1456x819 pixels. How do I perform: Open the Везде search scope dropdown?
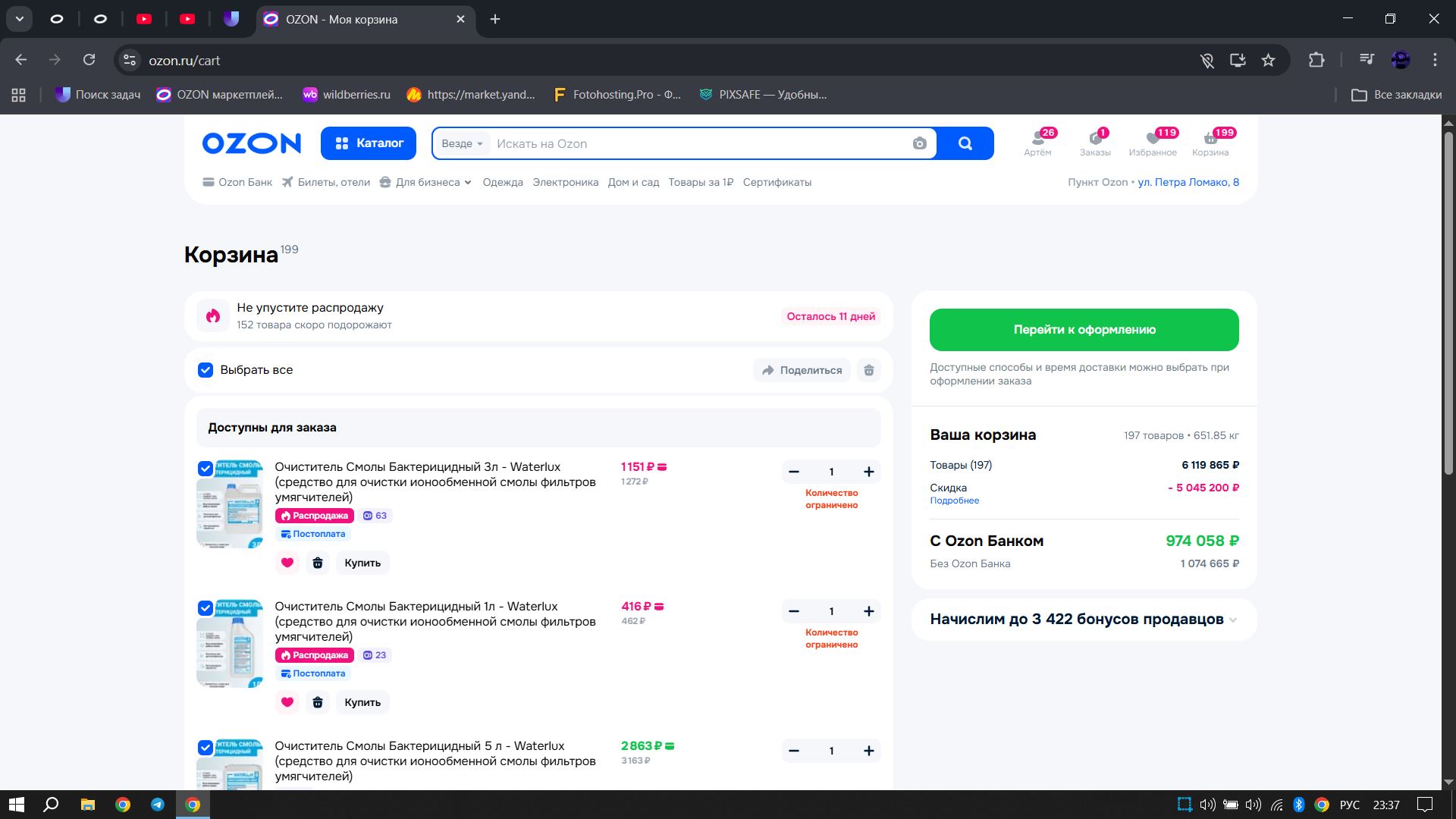pyautogui.click(x=462, y=143)
